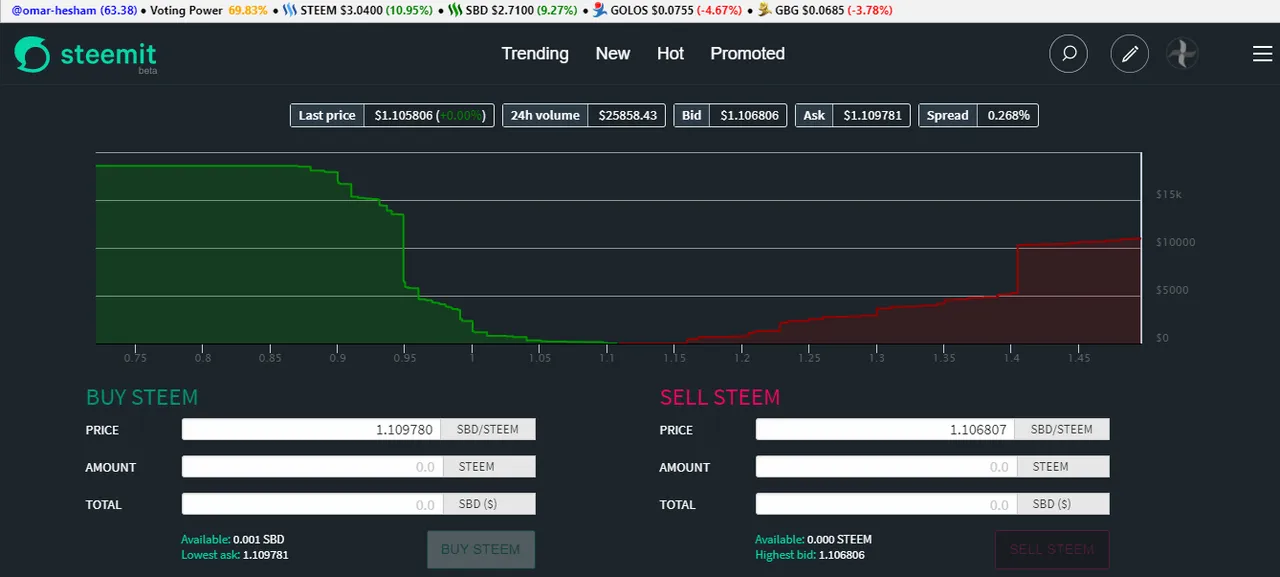
Task: Click the SELL STEEM button
Action: [1052, 549]
